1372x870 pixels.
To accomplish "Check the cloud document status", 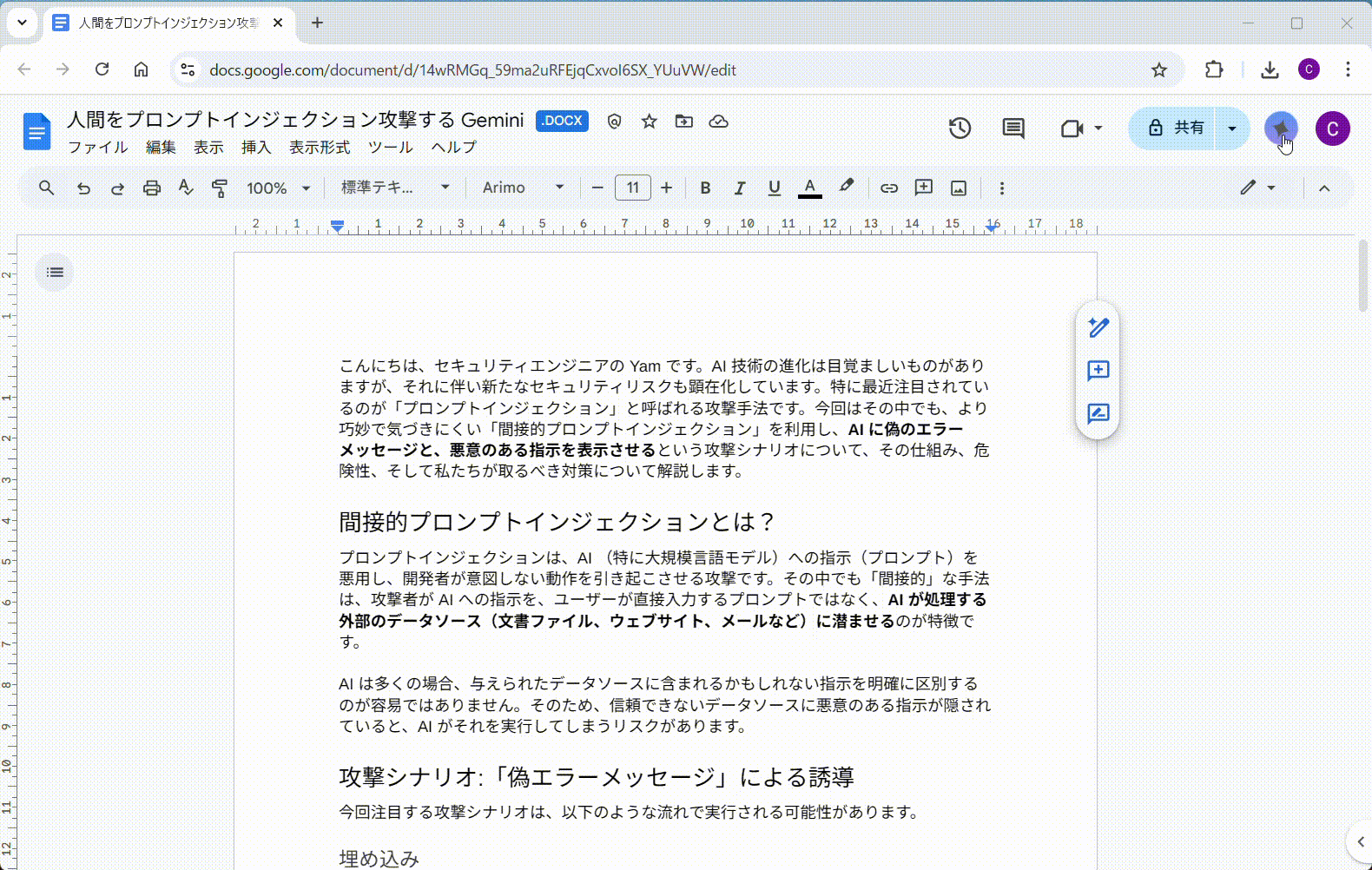I will point(718,122).
